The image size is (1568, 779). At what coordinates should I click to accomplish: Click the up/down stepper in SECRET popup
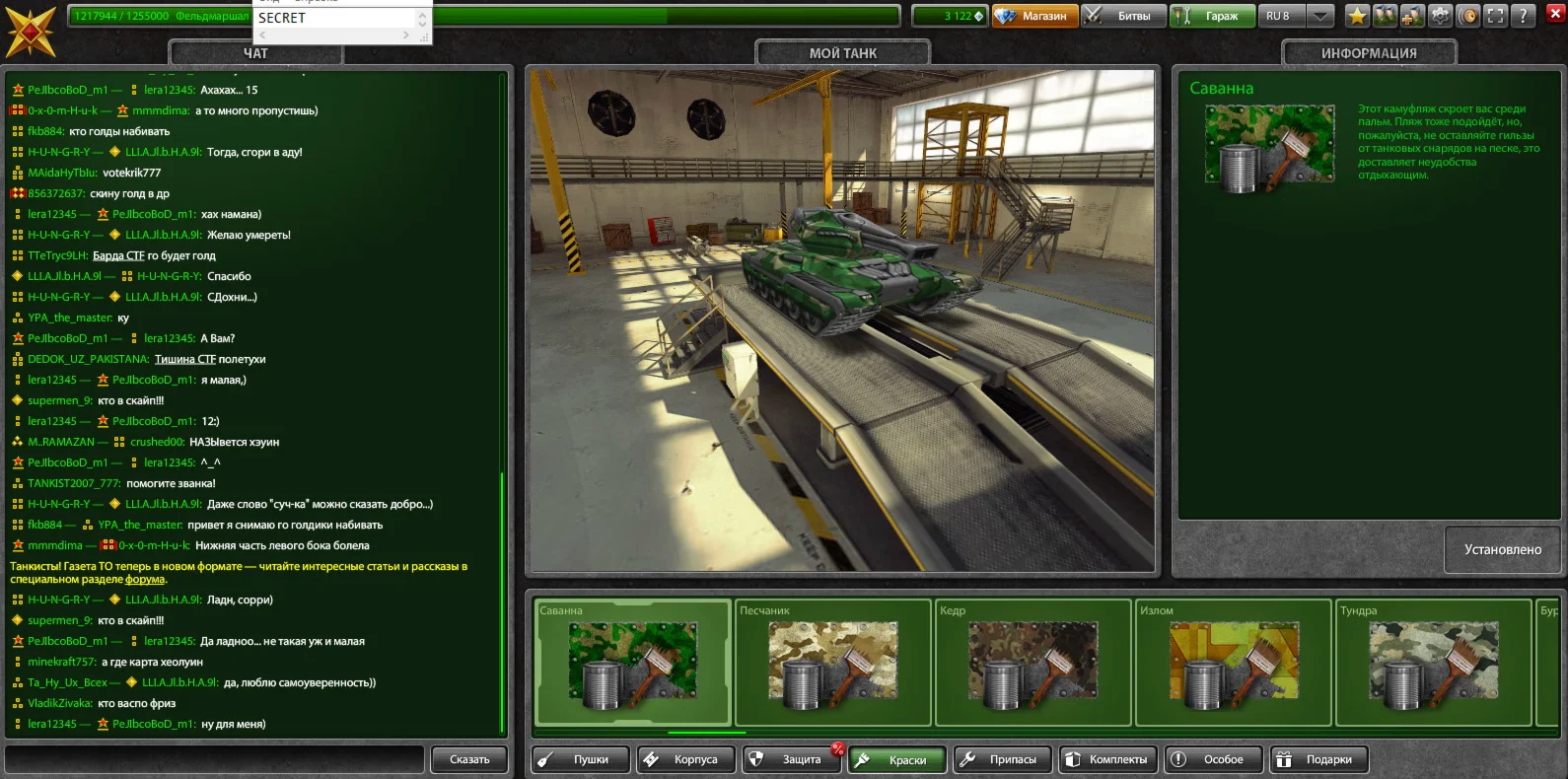423,18
